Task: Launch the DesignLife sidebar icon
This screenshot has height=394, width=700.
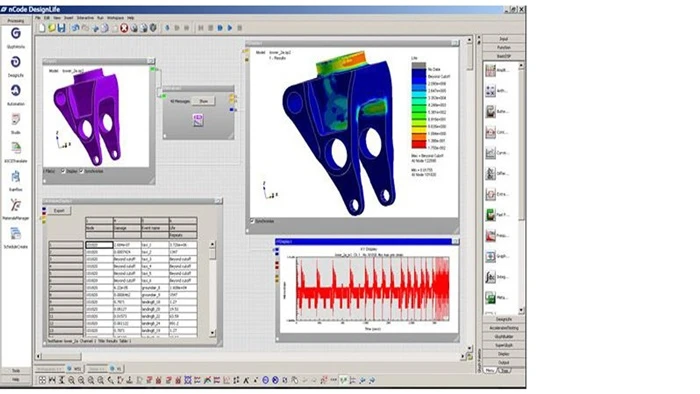Action: coord(16,62)
